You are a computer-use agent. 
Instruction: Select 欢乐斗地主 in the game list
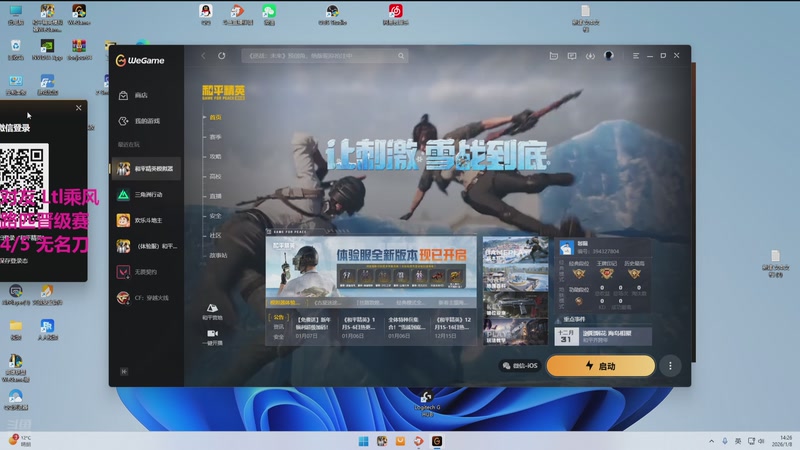pos(146,220)
